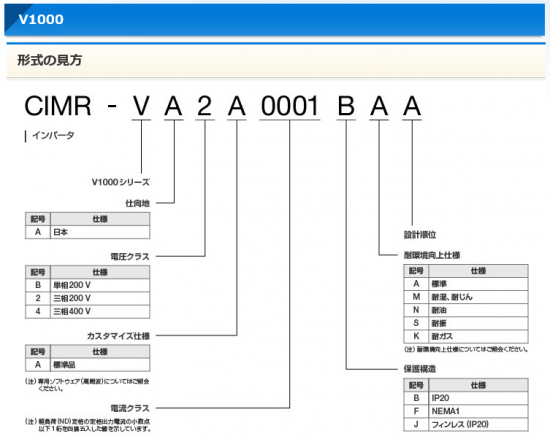Click the note about 専用ソフトウェア
The image size is (550, 439).
coord(87,385)
